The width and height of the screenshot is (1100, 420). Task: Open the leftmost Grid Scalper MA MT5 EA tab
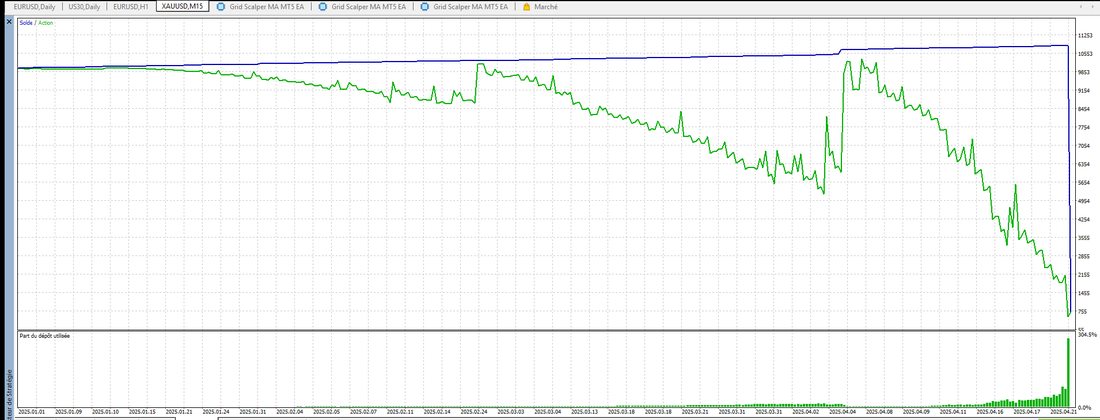[x=258, y=6]
